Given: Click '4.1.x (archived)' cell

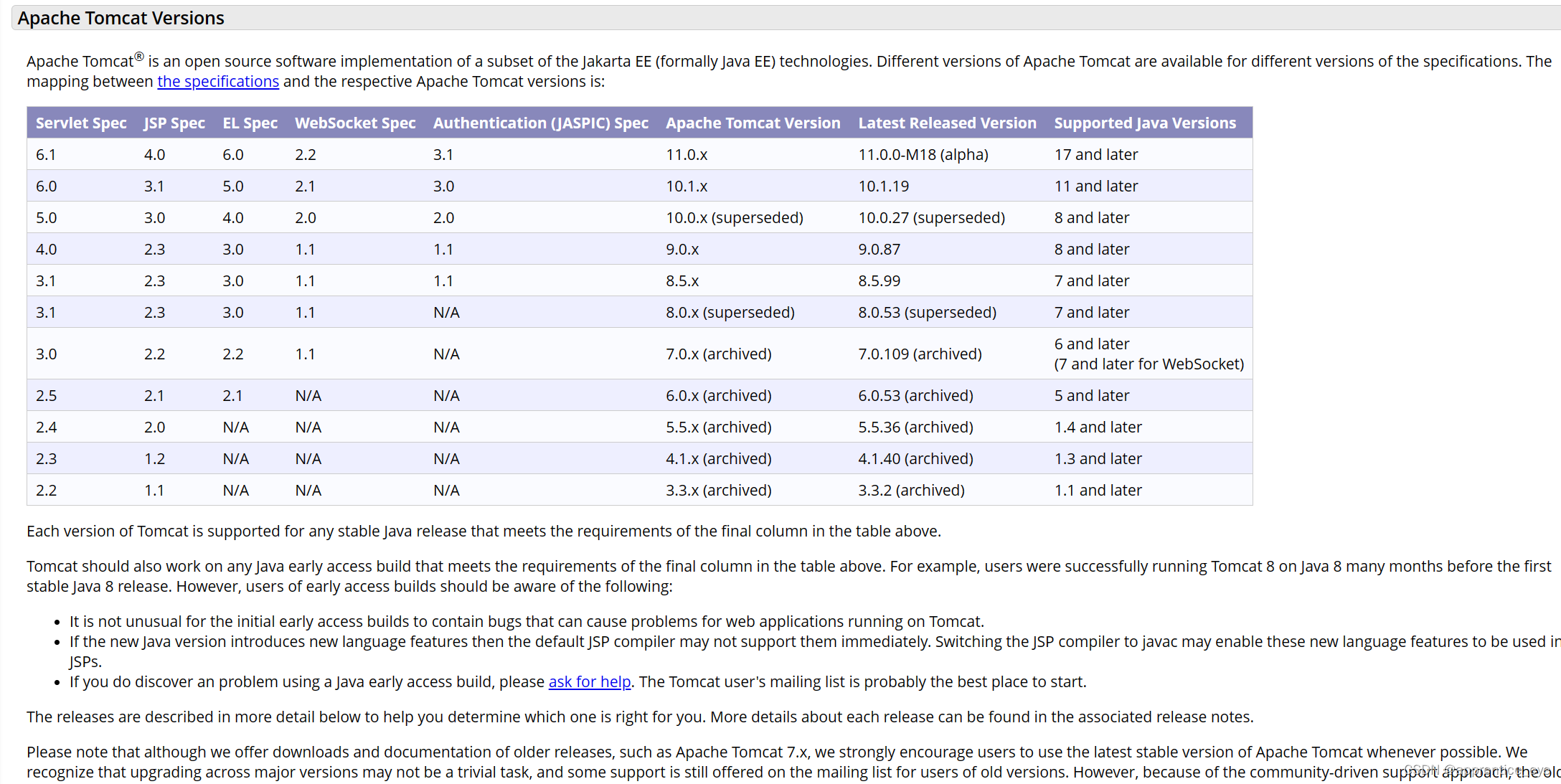Looking at the screenshot, I should coord(719,459).
